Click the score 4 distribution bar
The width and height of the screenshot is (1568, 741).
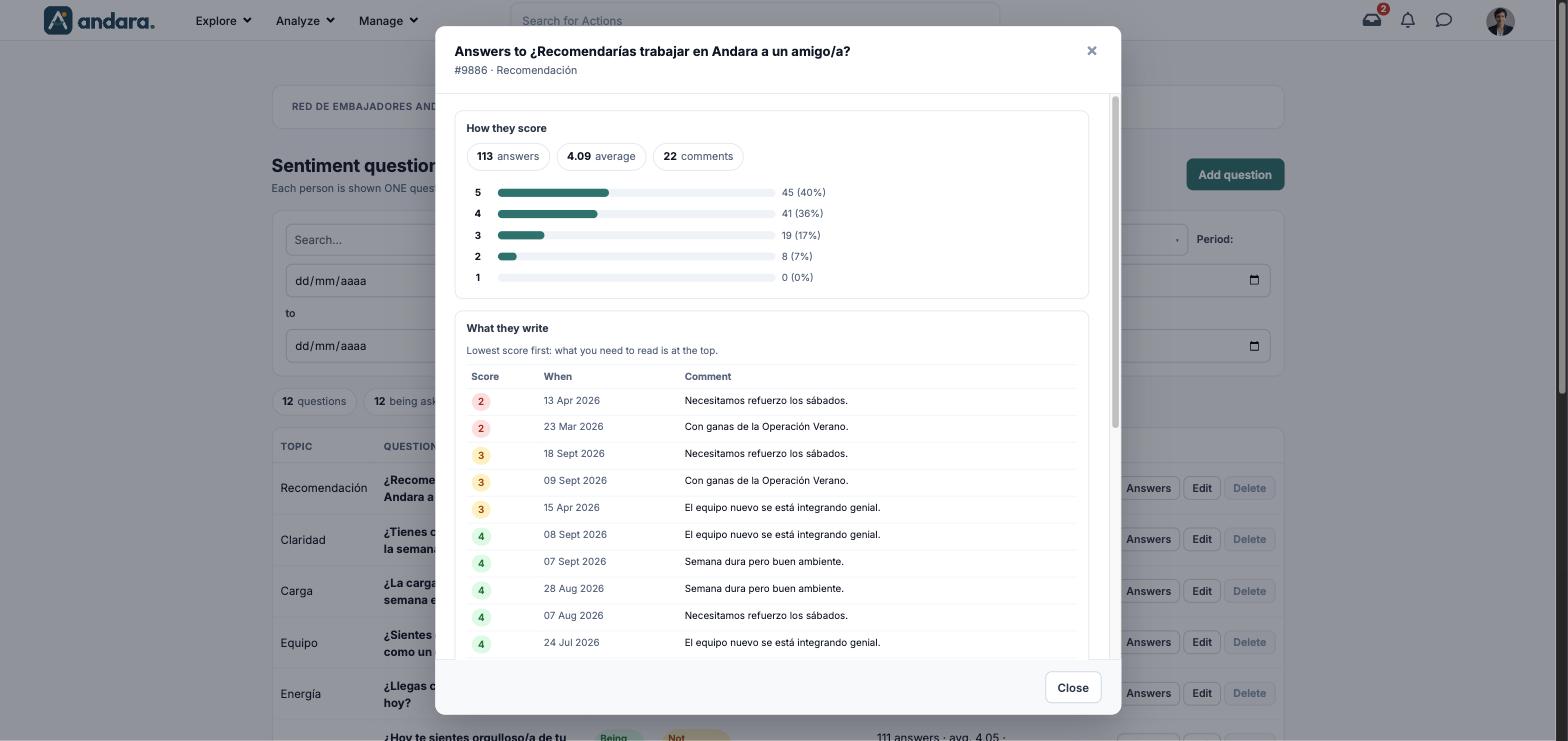pyautogui.click(x=636, y=214)
